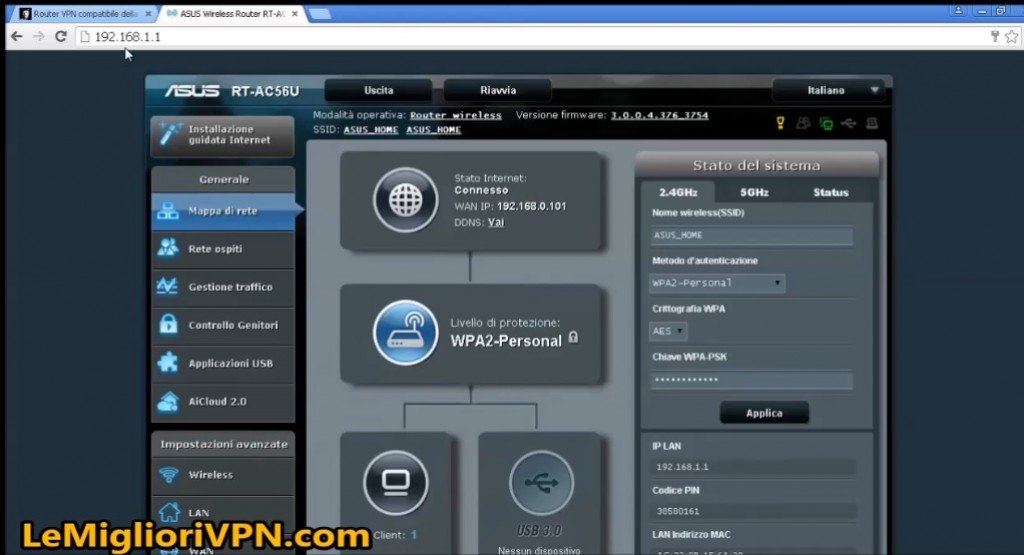Open Rete ospiti section
Viewport: 1024px width, 555px height.
(223, 249)
